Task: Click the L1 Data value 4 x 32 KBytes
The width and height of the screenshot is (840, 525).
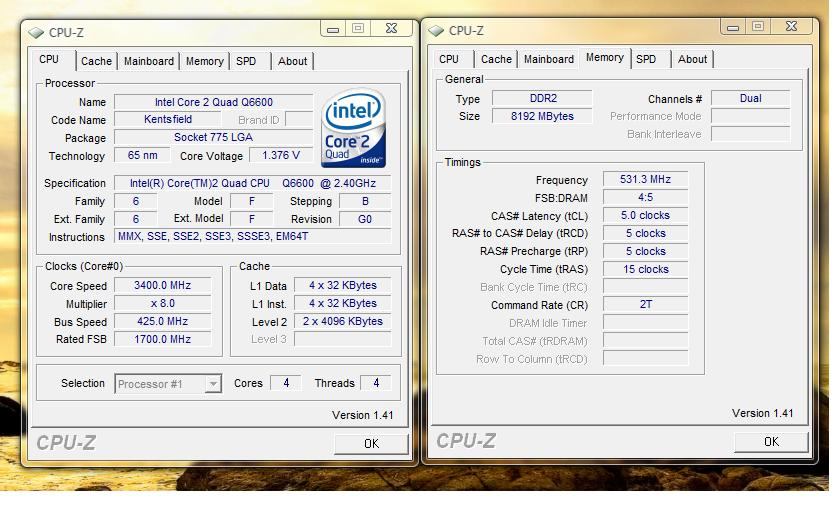Action: click(x=343, y=285)
